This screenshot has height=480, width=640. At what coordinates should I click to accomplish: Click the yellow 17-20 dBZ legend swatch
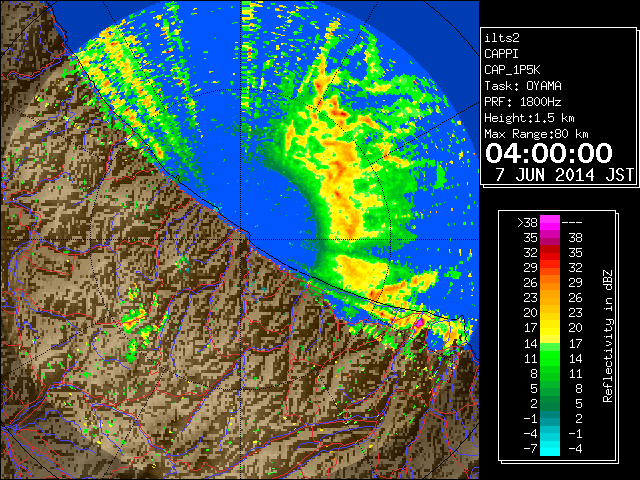point(550,328)
